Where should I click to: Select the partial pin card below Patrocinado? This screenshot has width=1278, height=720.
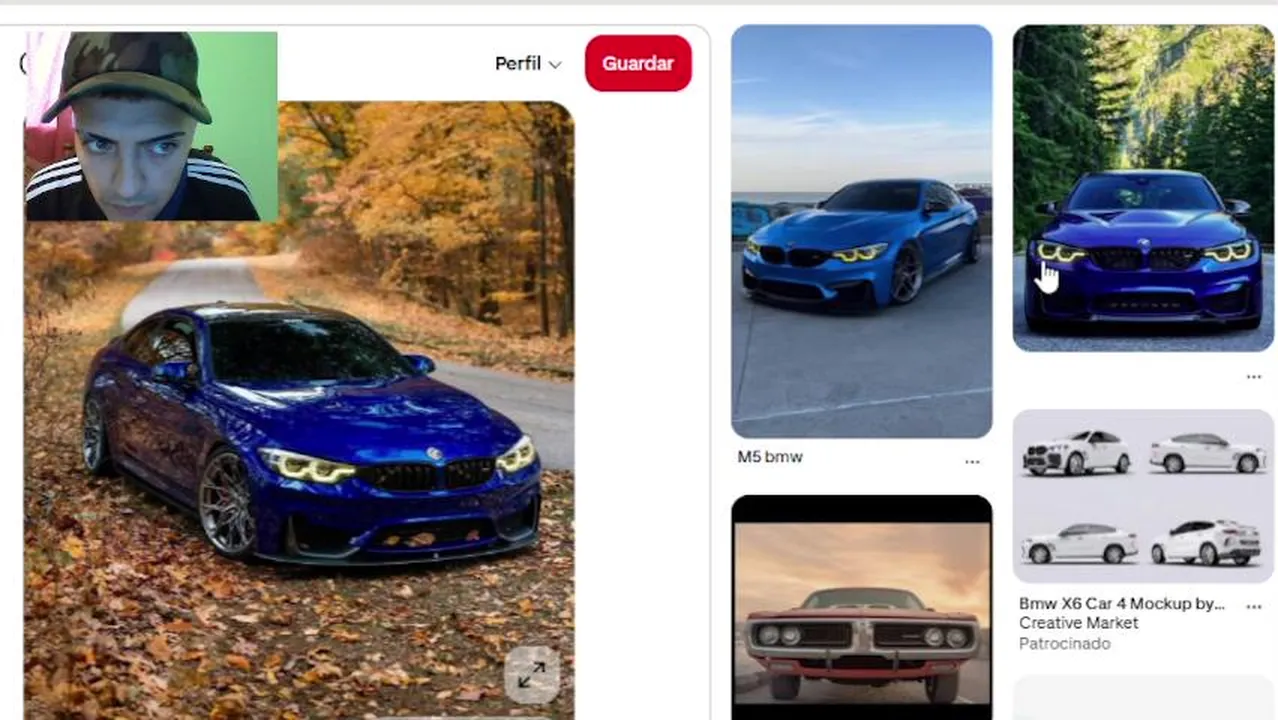[x=1144, y=698]
